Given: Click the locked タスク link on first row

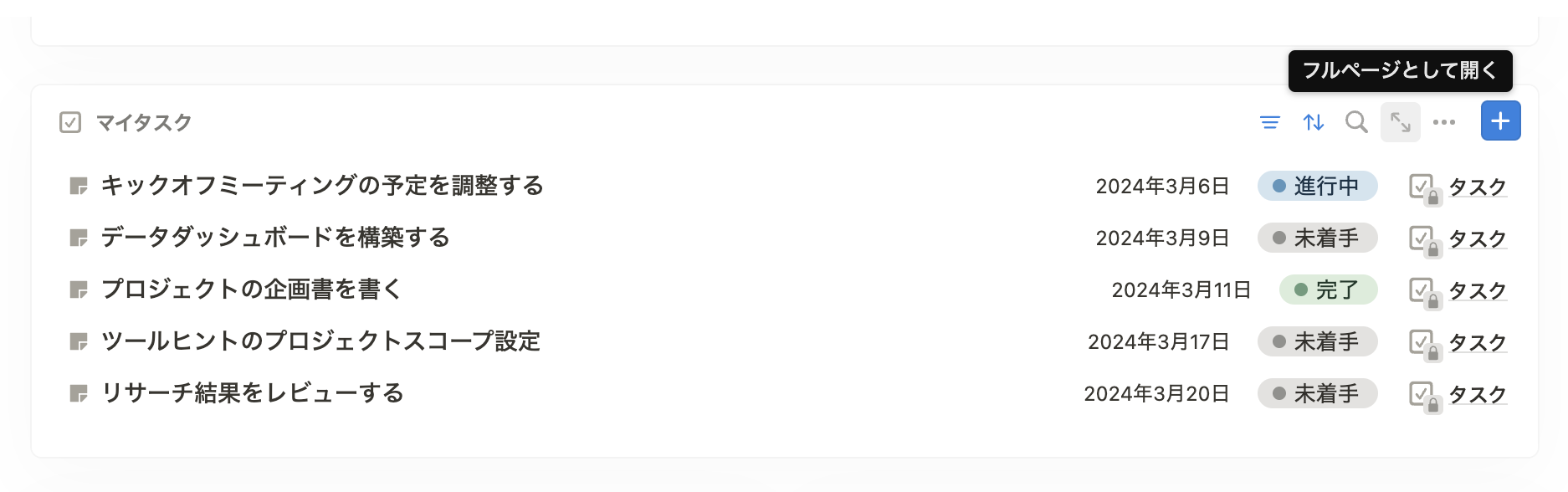Looking at the screenshot, I should click(1477, 187).
